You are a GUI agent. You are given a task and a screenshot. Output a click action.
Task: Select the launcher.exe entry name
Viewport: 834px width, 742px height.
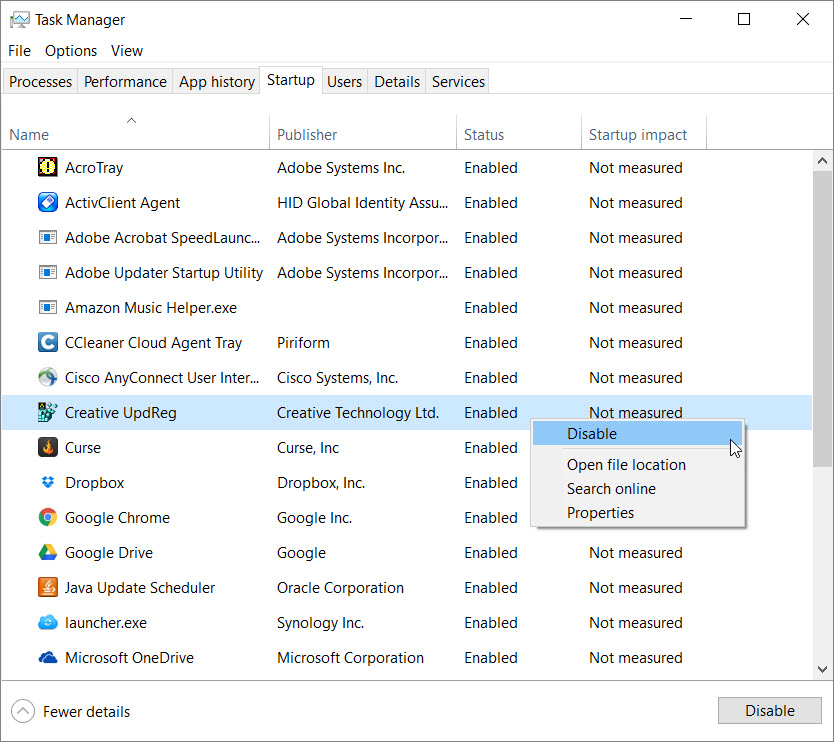click(106, 623)
